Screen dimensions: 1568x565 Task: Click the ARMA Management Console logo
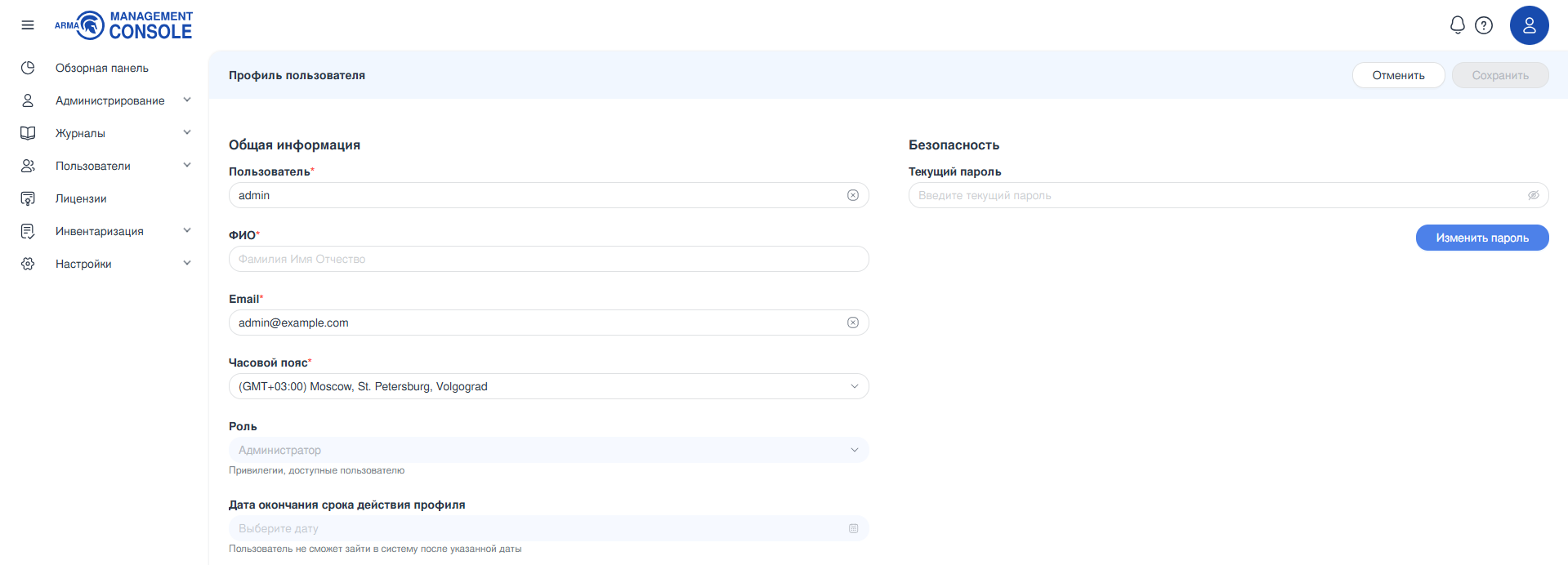pos(123,25)
